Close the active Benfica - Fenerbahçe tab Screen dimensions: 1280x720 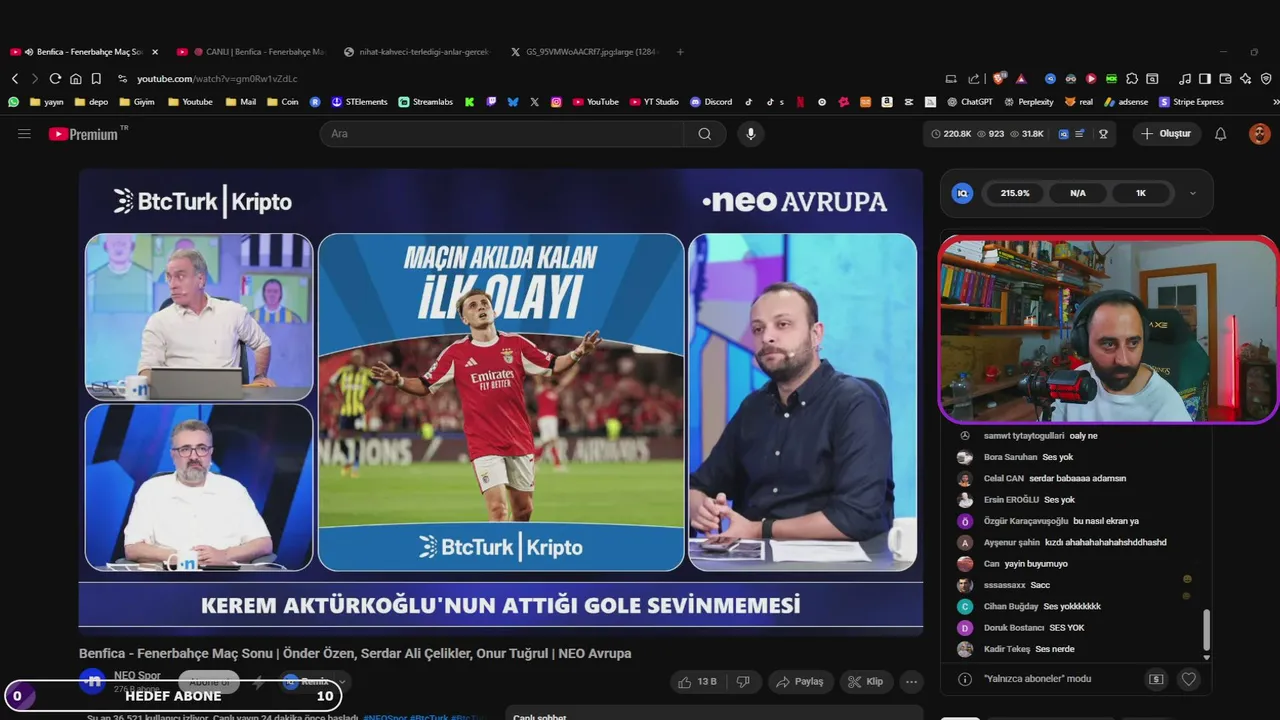click(x=155, y=52)
